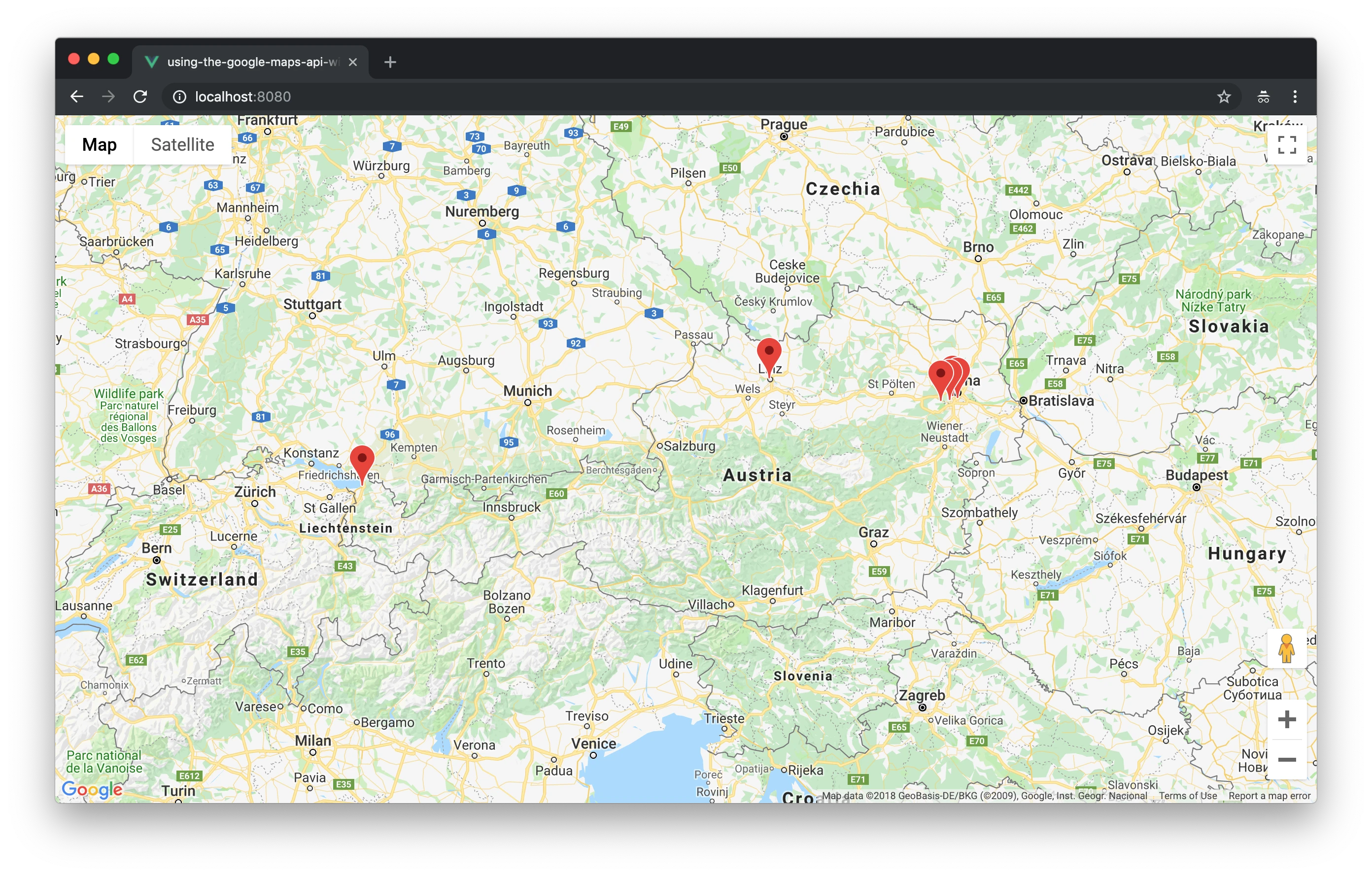Select the Map view type
1372x876 pixels.
99,145
